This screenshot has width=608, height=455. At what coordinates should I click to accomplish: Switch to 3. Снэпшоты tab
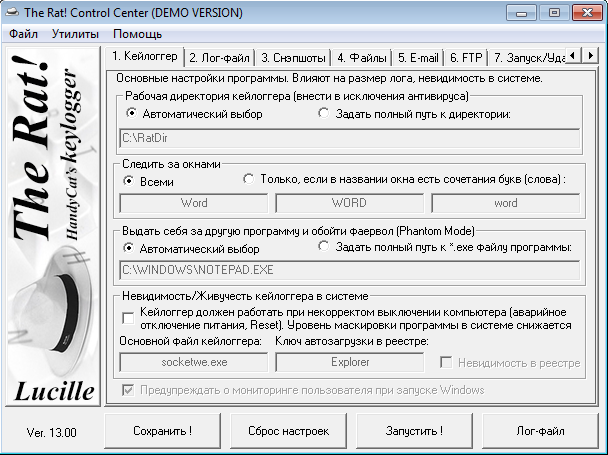point(293,58)
